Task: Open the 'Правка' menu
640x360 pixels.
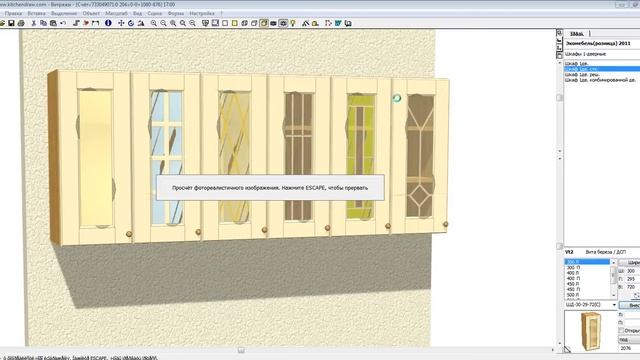Action: coord(13,13)
